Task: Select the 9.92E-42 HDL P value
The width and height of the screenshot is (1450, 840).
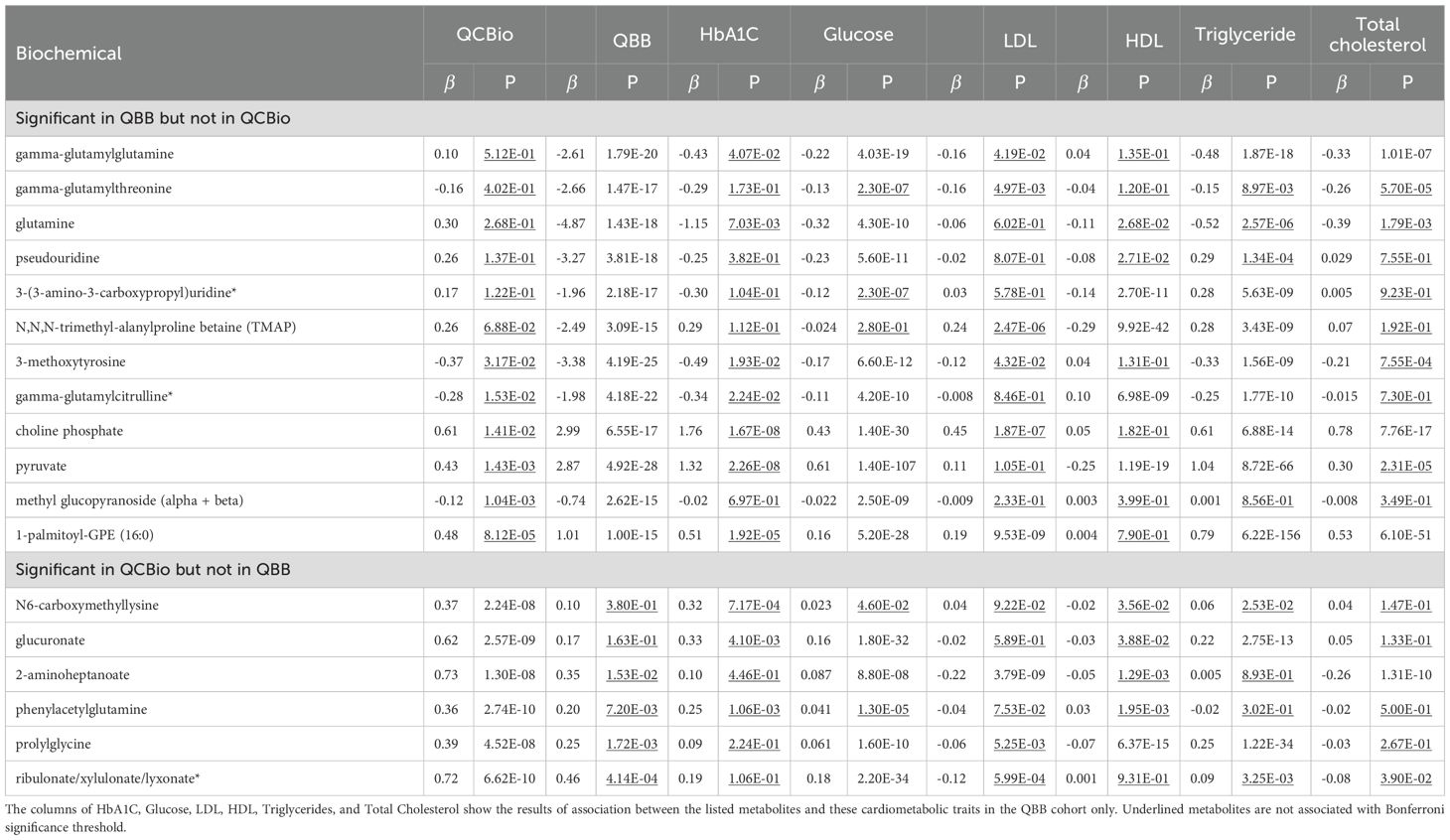Action: (1143, 327)
